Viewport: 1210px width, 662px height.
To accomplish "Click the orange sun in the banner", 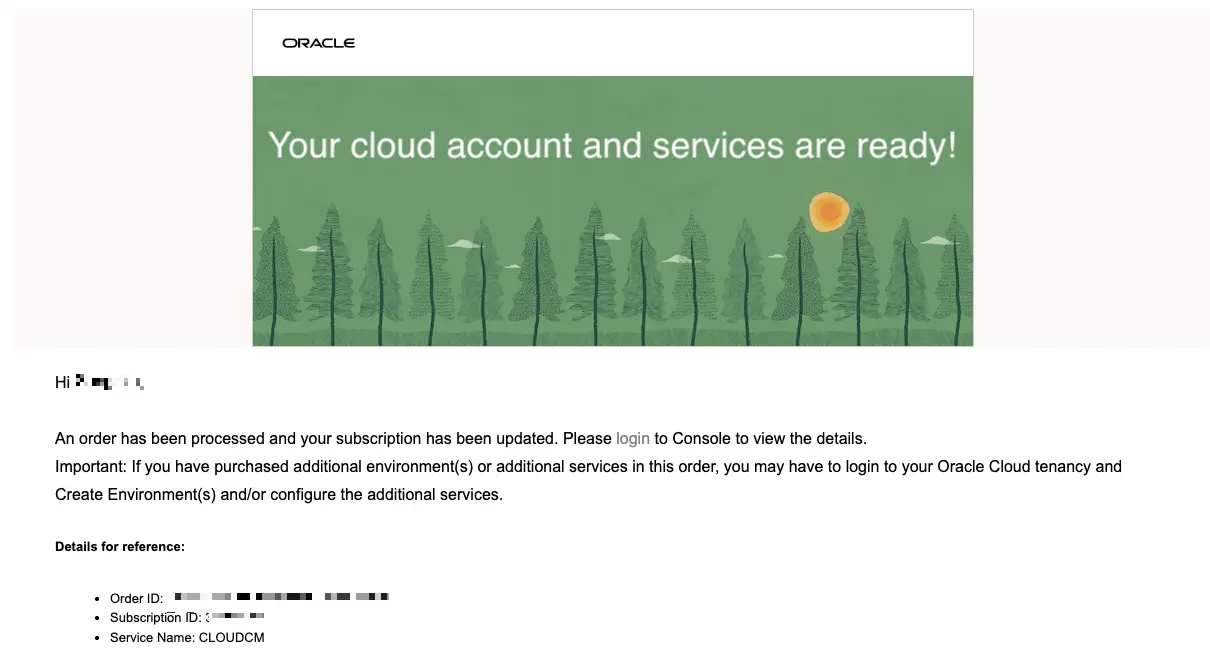I will [829, 212].
